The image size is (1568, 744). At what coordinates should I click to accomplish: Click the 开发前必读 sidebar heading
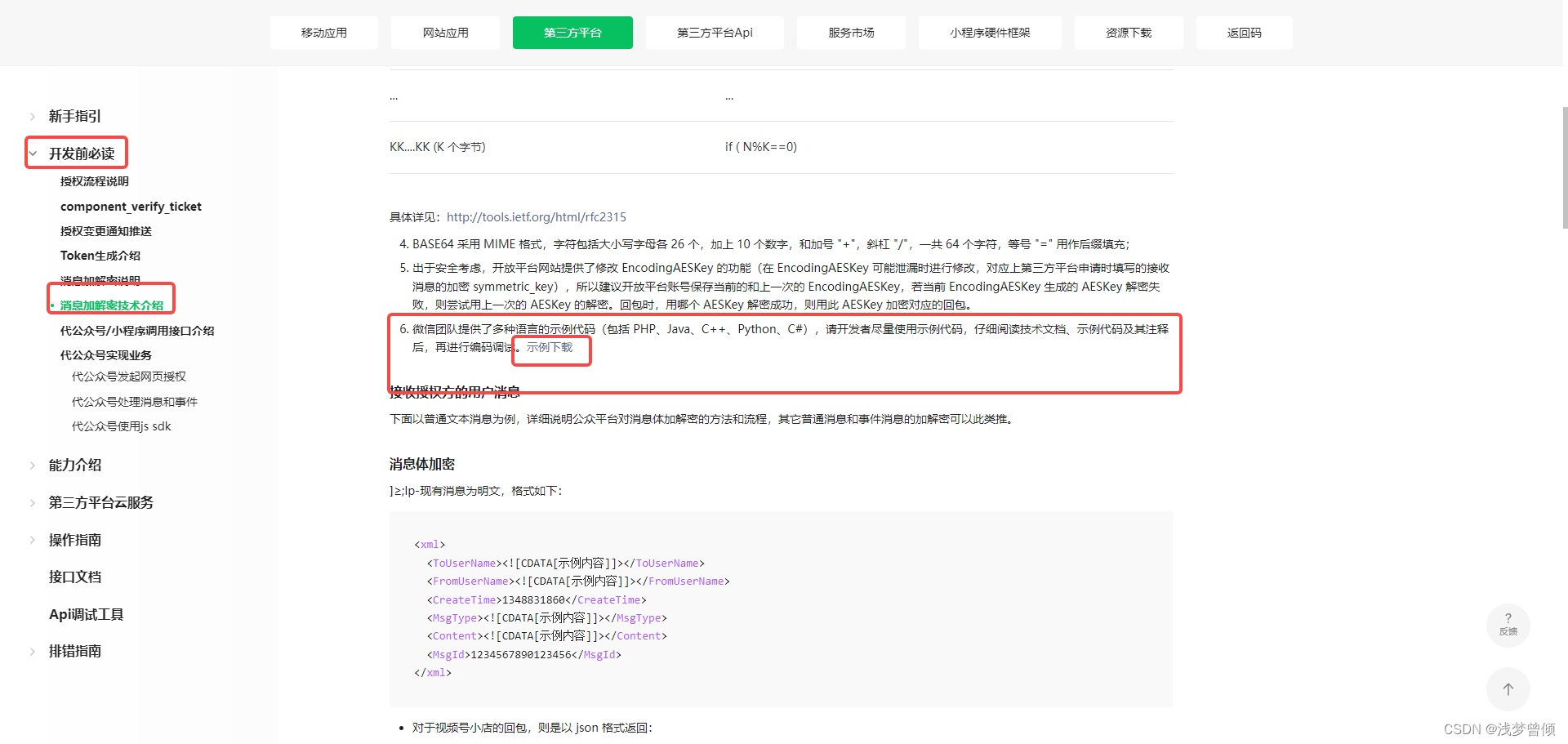click(x=82, y=154)
